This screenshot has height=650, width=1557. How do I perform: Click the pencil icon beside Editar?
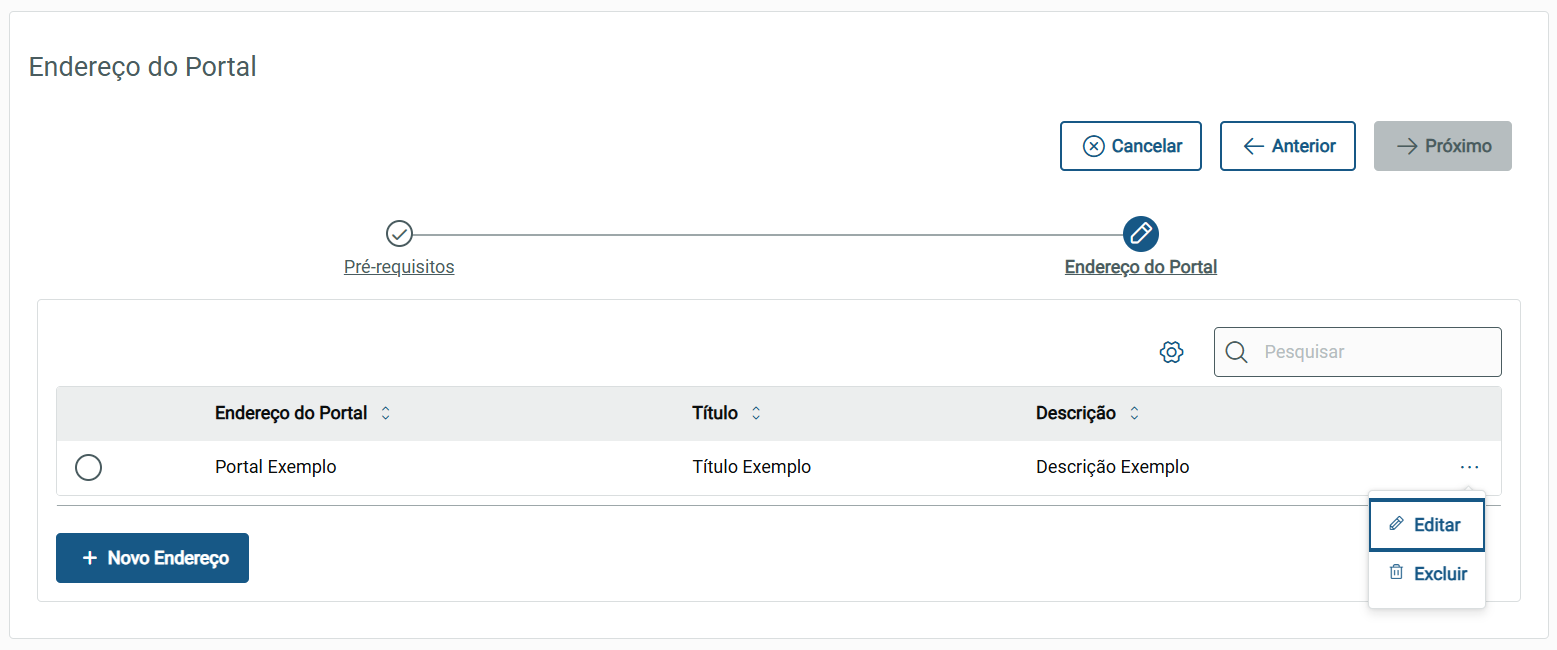(1396, 524)
